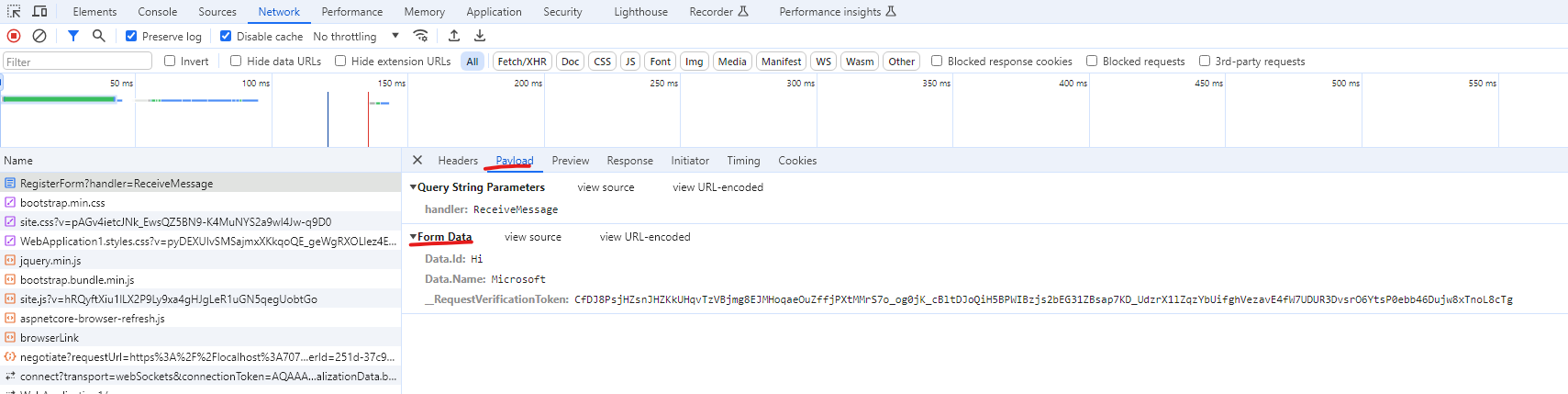The image size is (1568, 394).
Task: Toggle the device toolbar icon
Action: (x=39, y=11)
